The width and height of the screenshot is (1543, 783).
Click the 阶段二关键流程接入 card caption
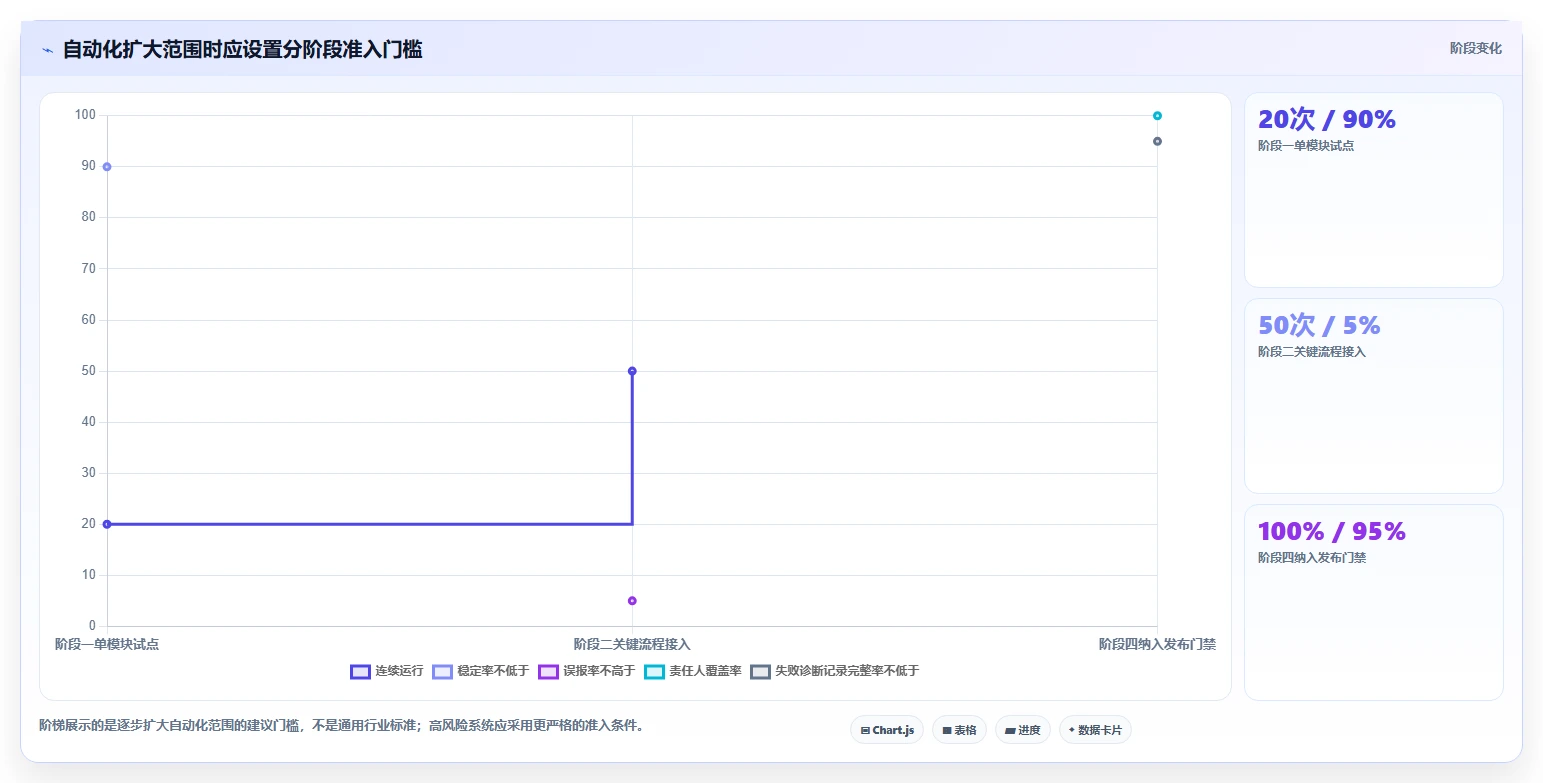pyautogui.click(x=1312, y=352)
